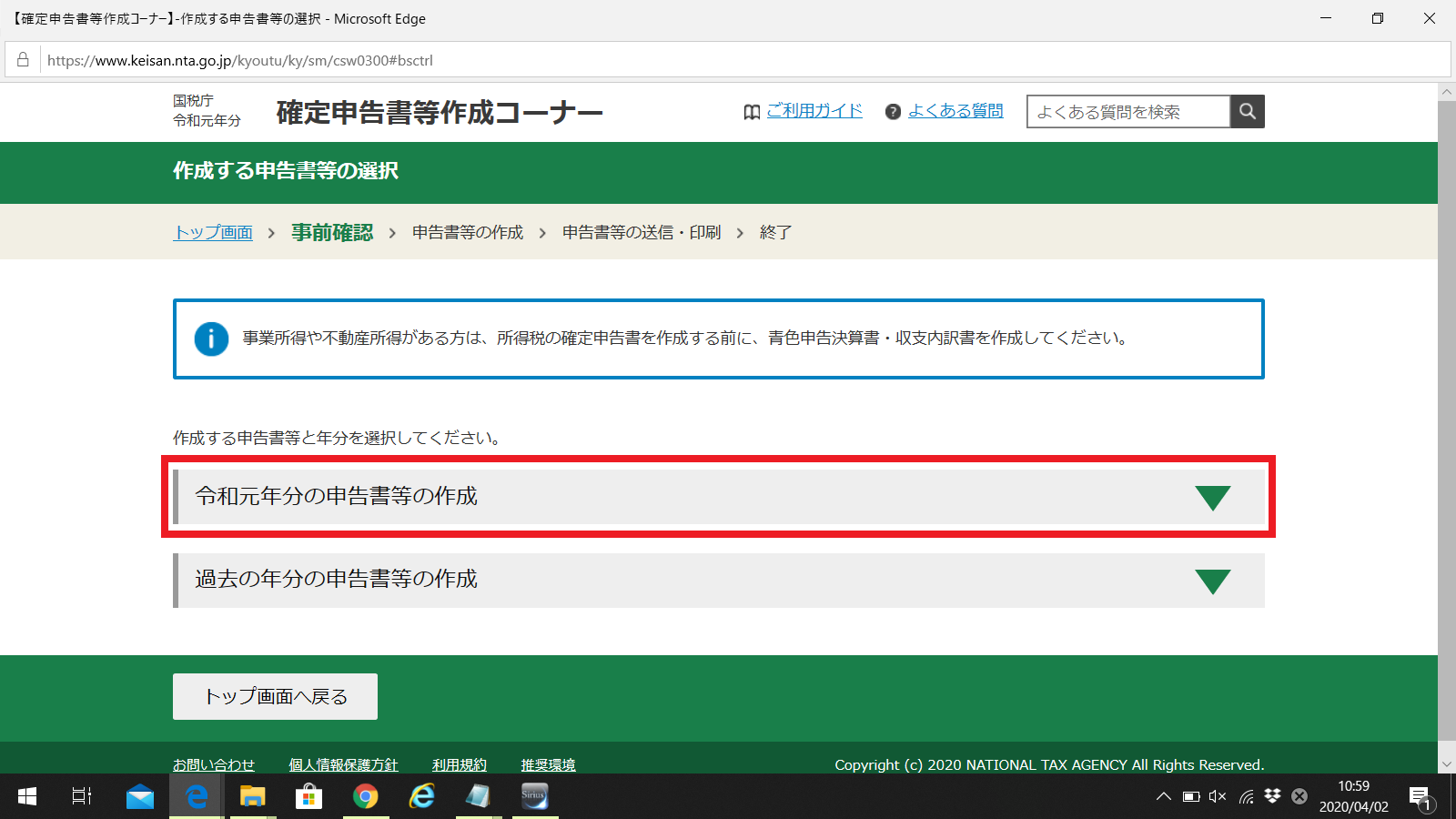Click the よくある質問 question mark icon

click(x=894, y=111)
